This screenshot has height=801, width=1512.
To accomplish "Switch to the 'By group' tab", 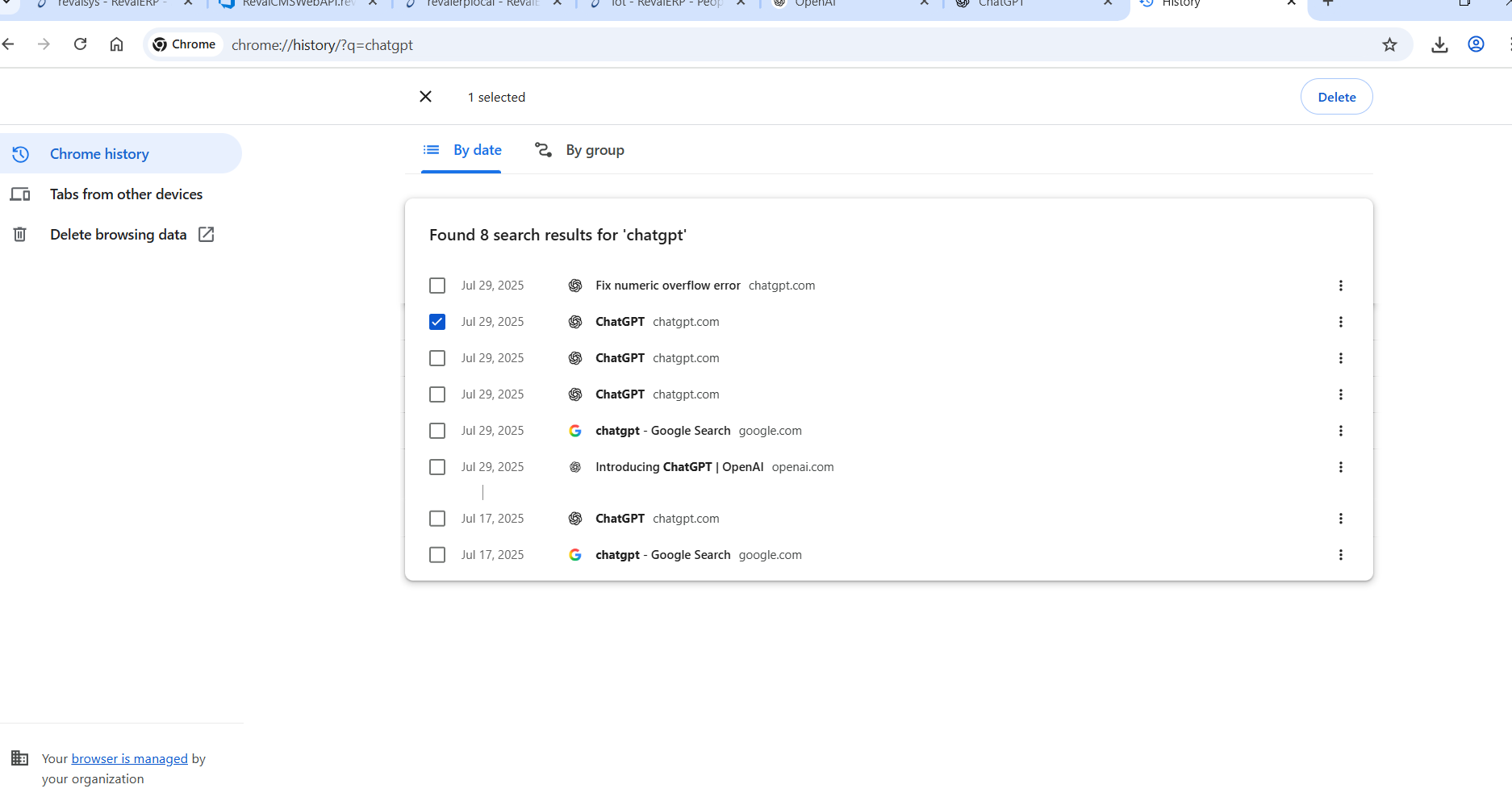I will pyautogui.click(x=579, y=150).
